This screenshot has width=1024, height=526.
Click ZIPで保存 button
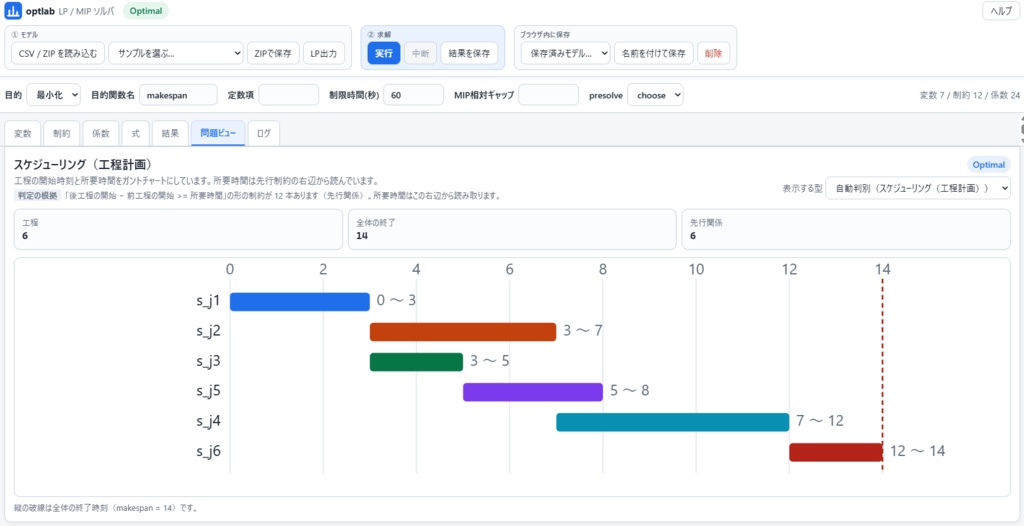coord(273,54)
